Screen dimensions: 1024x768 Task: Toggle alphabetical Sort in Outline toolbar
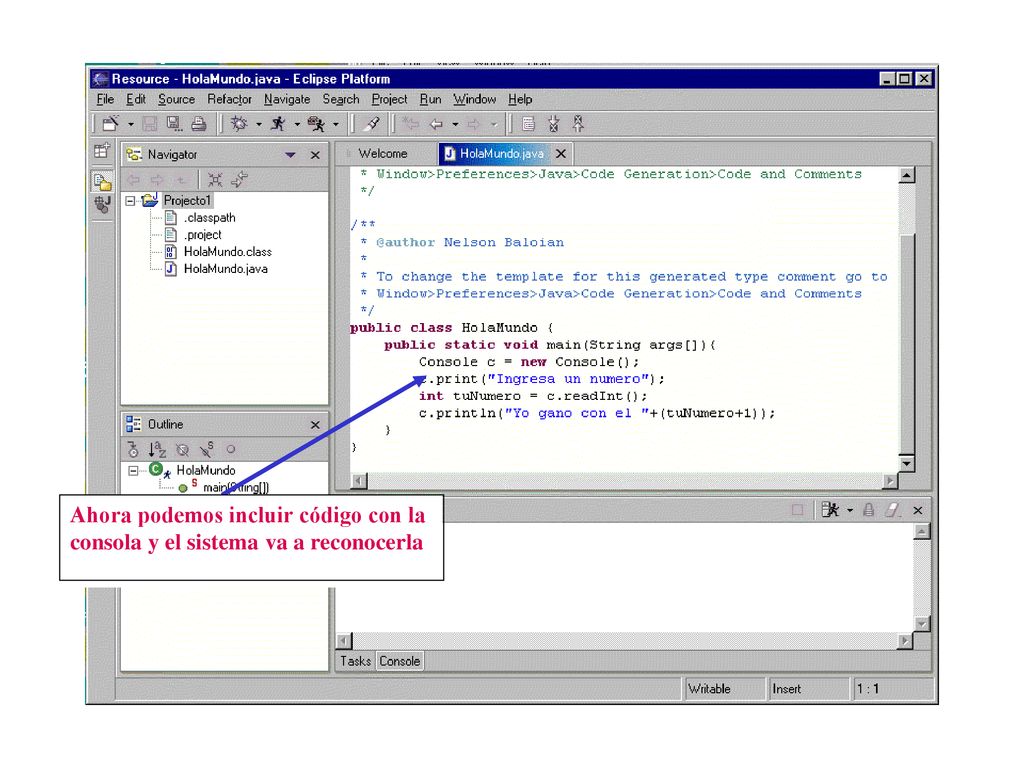point(157,449)
